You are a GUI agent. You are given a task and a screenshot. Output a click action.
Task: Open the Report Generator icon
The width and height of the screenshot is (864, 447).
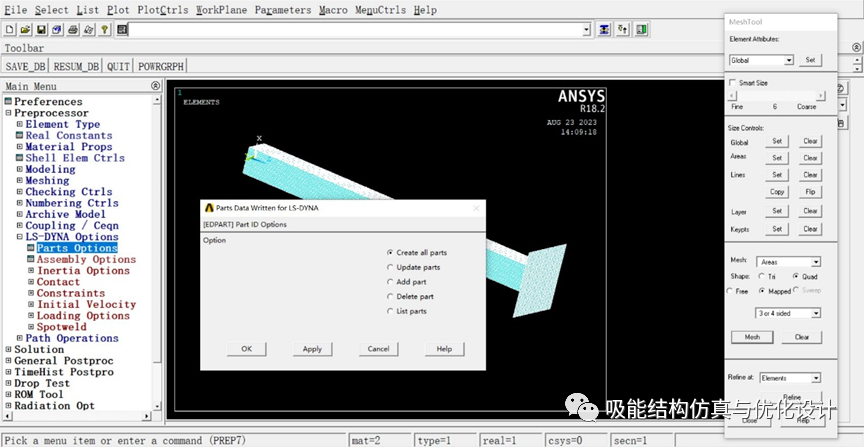click(x=88, y=30)
